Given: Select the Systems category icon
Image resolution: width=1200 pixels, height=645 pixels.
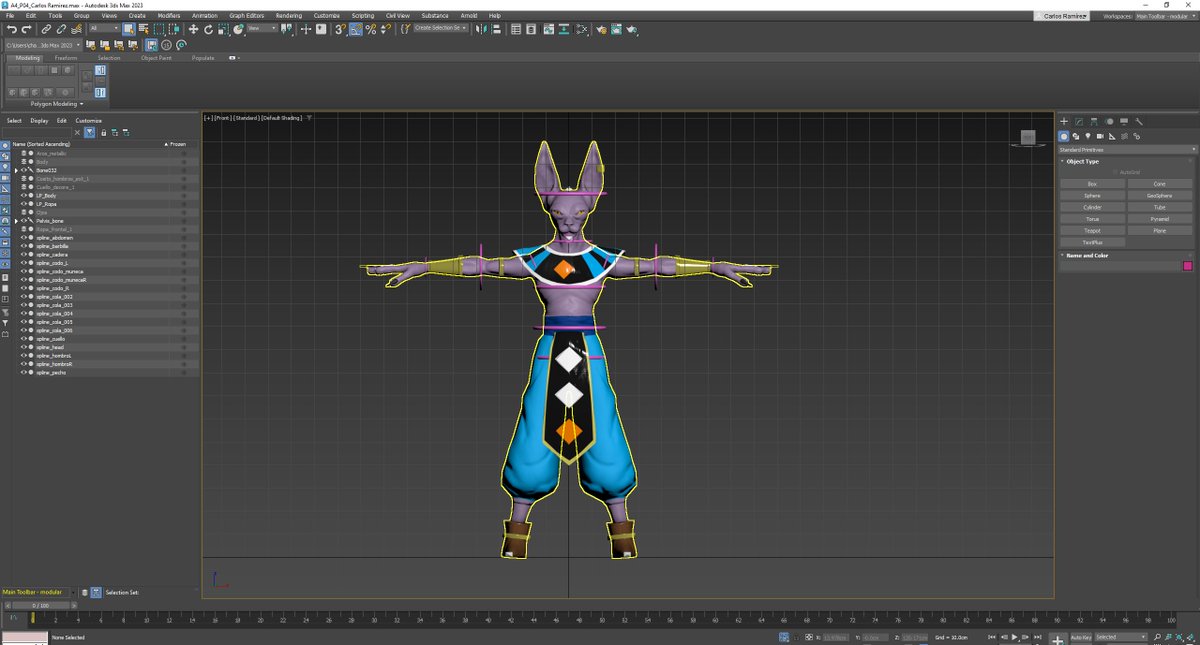Looking at the screenshot, I should pos(1136,136).
